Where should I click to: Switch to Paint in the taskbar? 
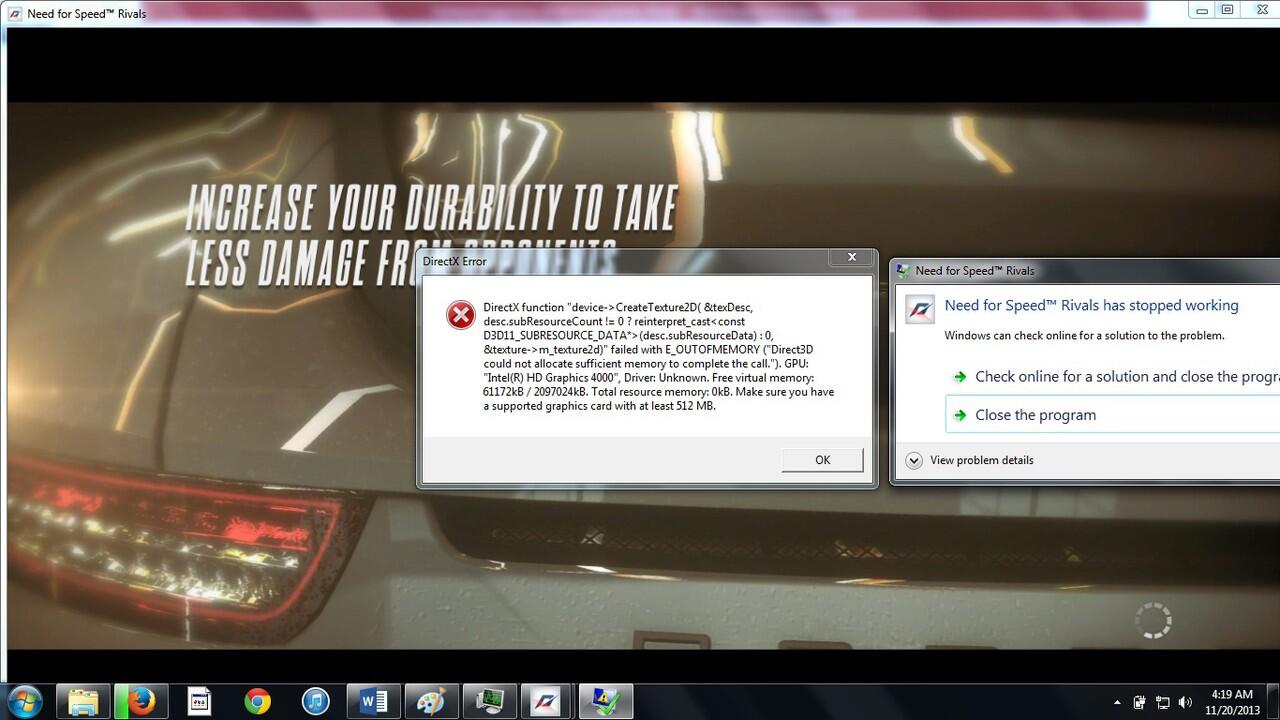click(x=431, y=702)
